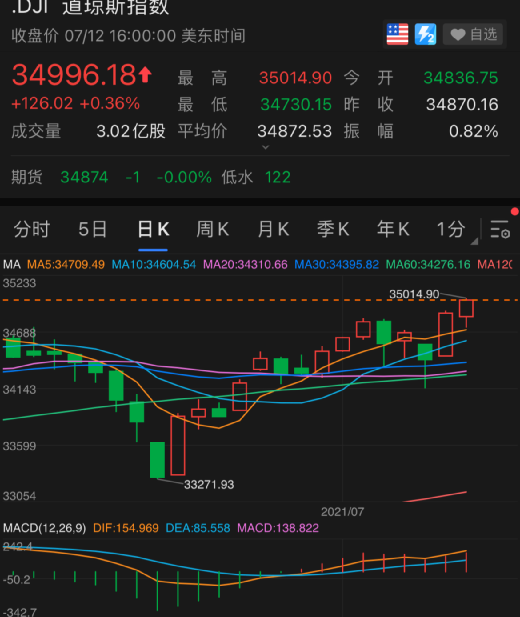Tap DIF:154.969 value
The height and width of the screenshot is (617, 520).
(x=126, y=528)
